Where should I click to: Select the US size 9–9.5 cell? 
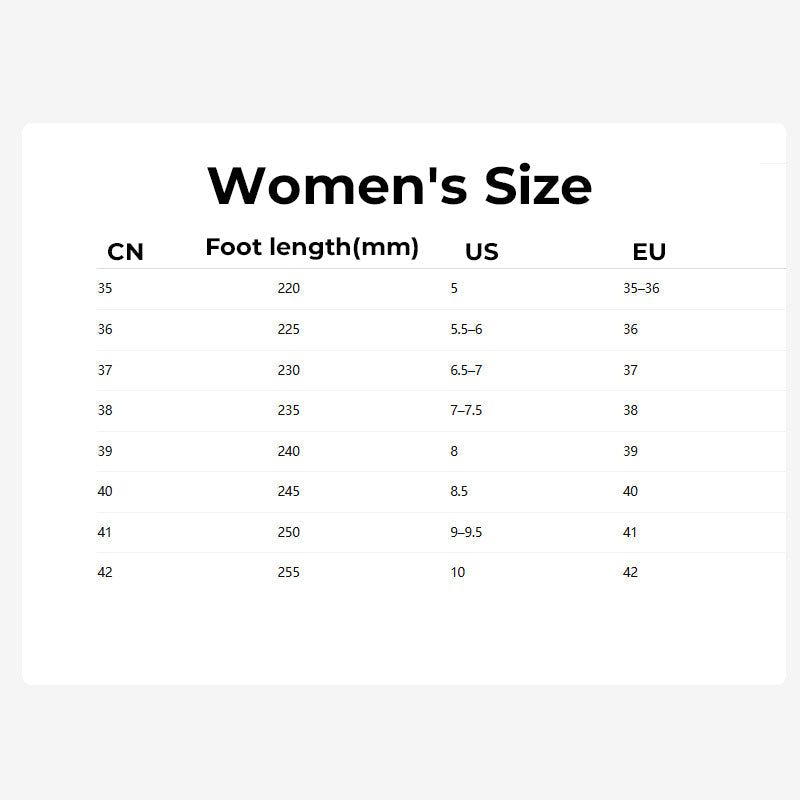(x=466, y=532)
